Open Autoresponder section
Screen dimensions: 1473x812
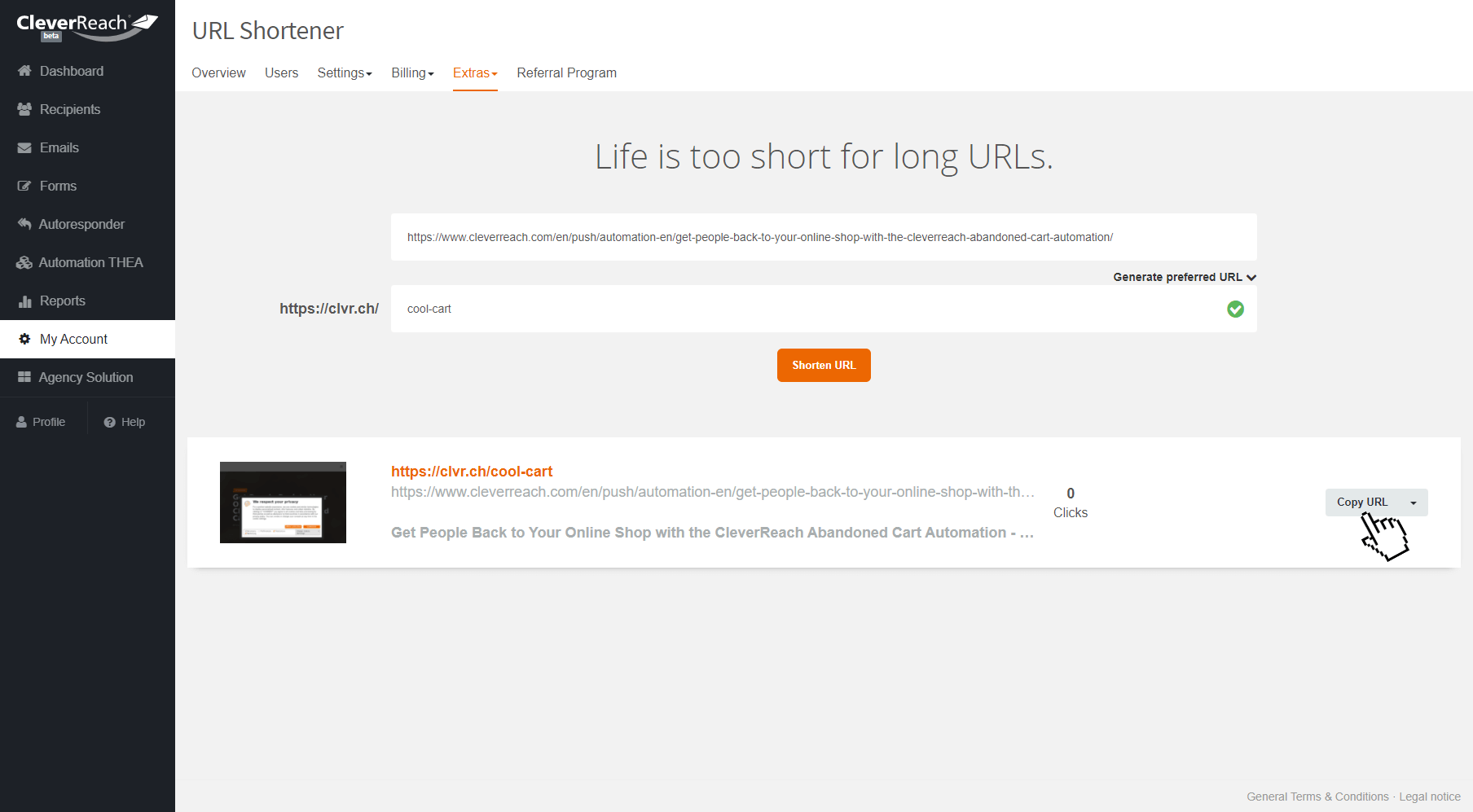[x=87, y=224]
